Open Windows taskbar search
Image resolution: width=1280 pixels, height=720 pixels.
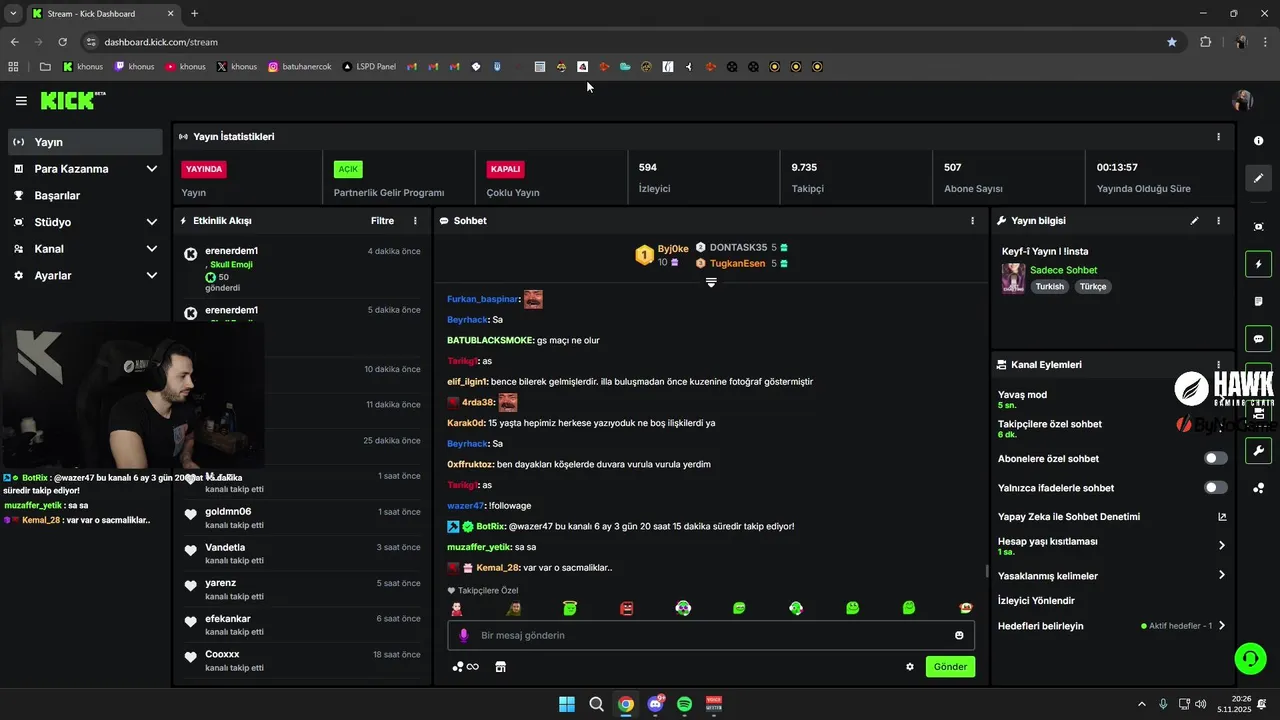click(x=596, y=704)
